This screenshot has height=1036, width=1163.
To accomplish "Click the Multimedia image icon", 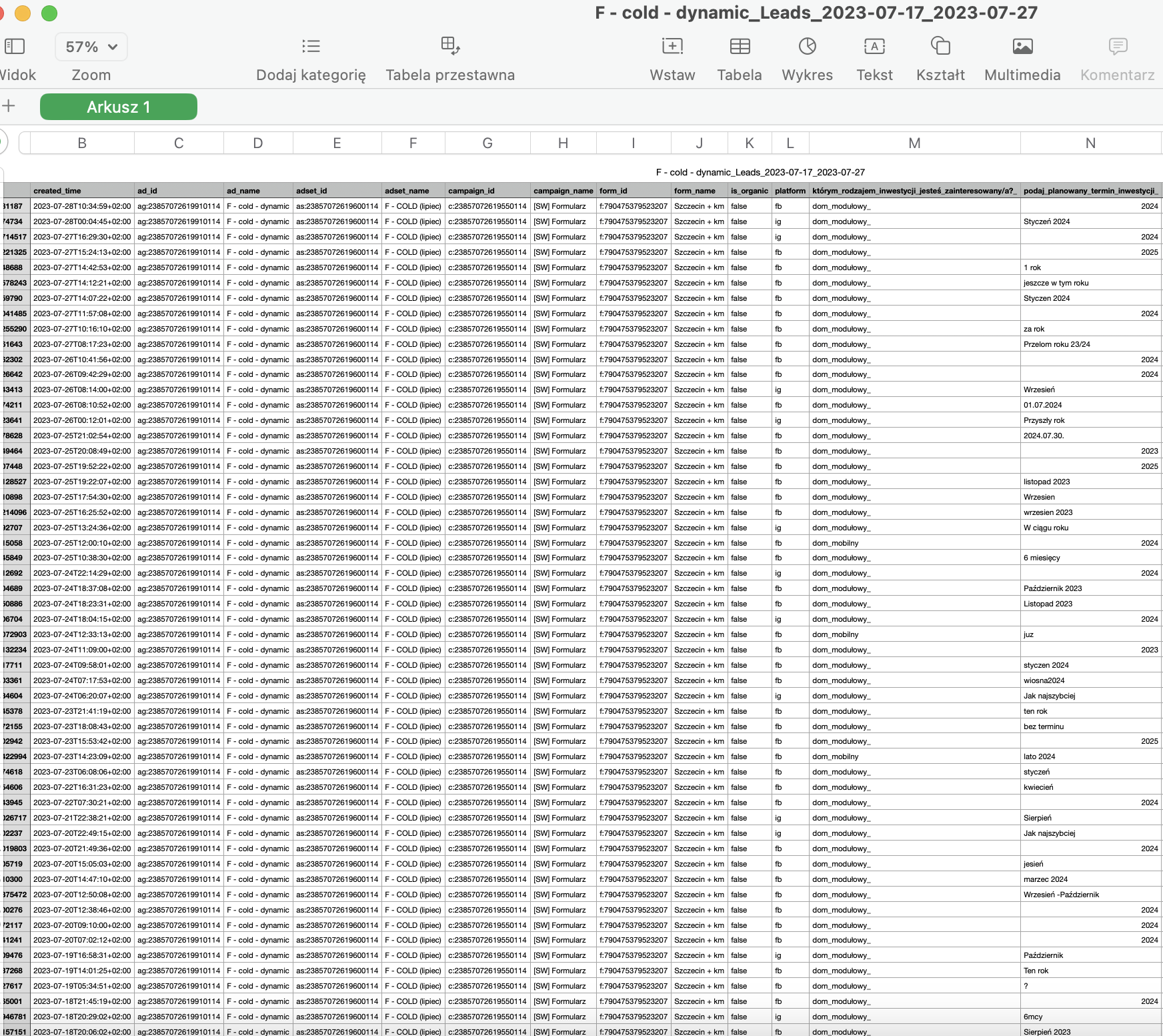I will pos(1022,46).
